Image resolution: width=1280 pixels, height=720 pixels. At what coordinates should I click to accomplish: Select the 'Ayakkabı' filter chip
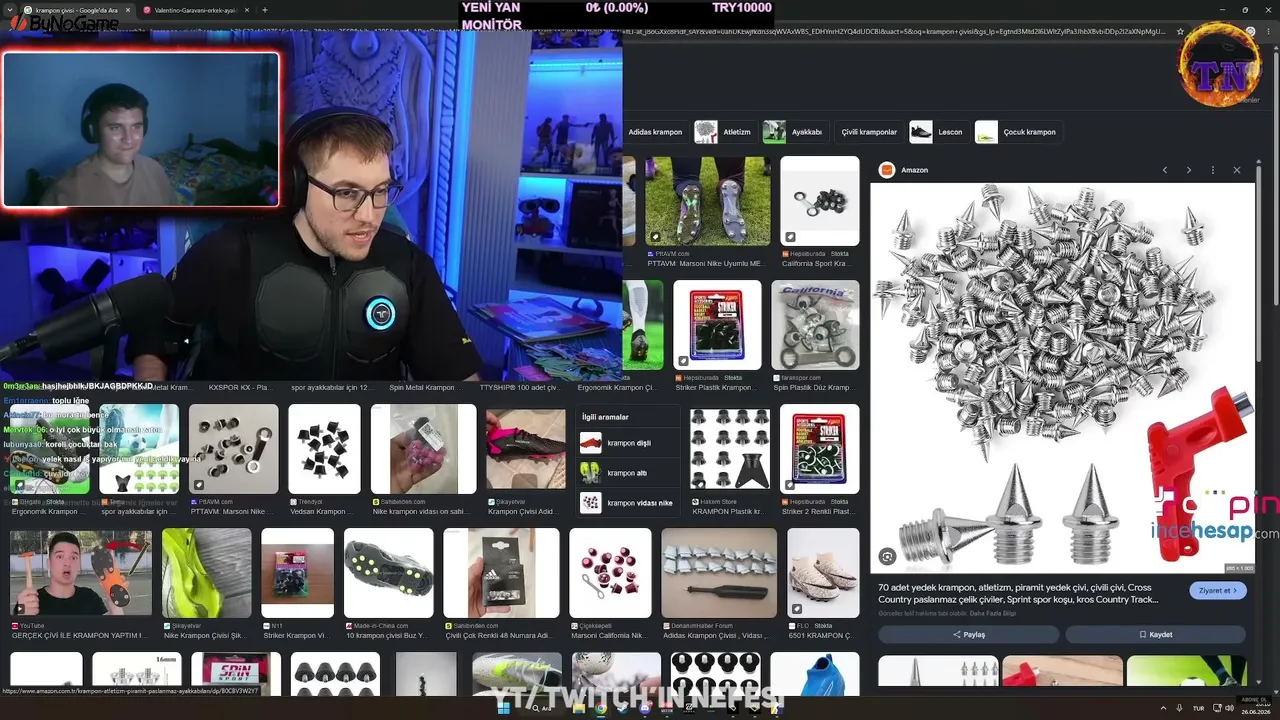coord(794,132)
